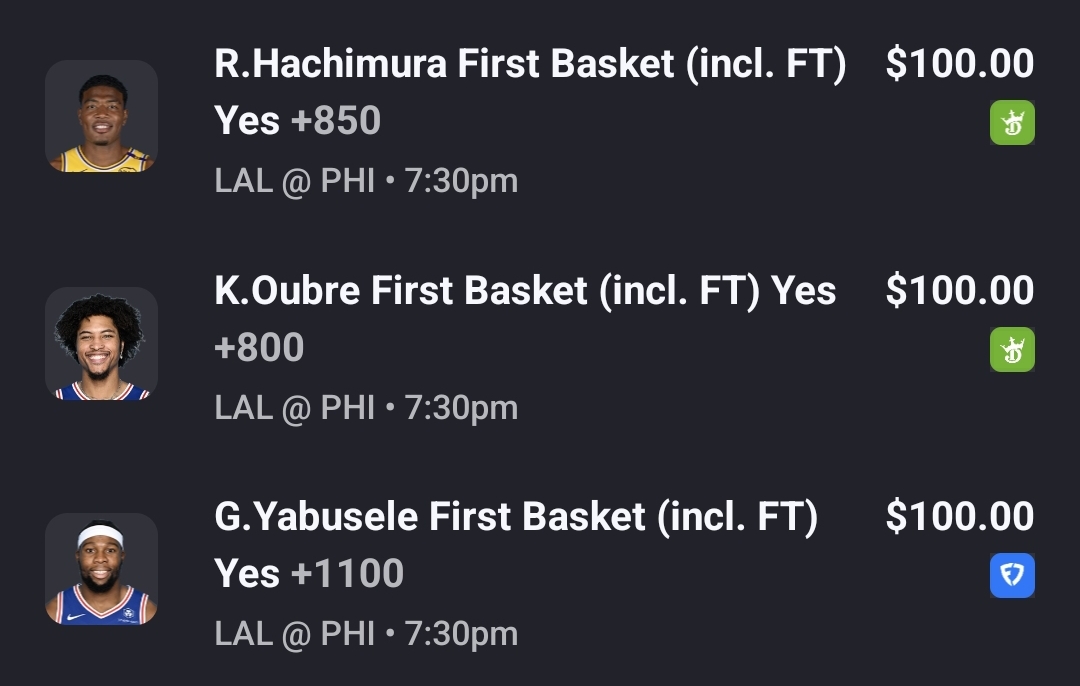
Task: Click the $100.00 stake on the Oubre bet
Action: click(959, 291)
